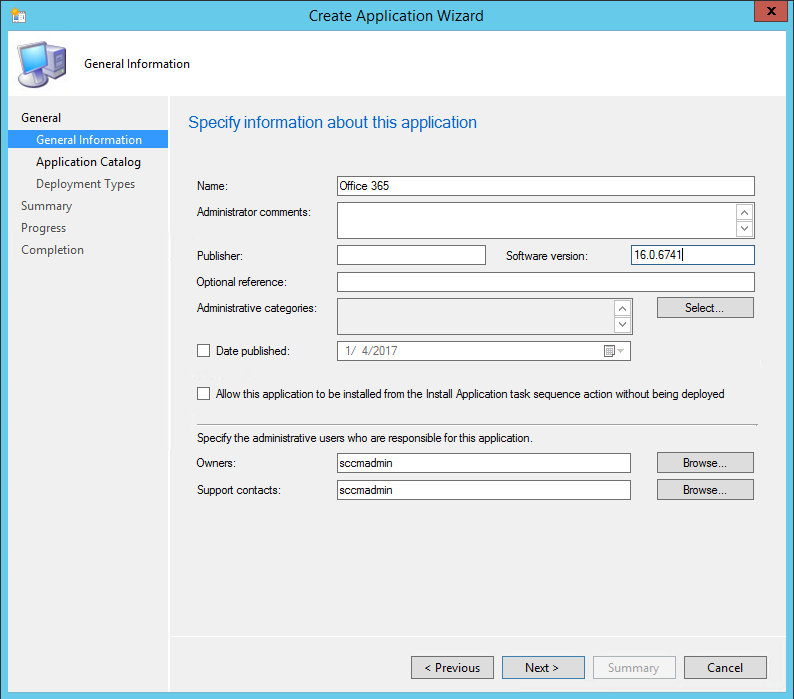
Task: Click the wizard icon in title bar
Action: [18, 15]
